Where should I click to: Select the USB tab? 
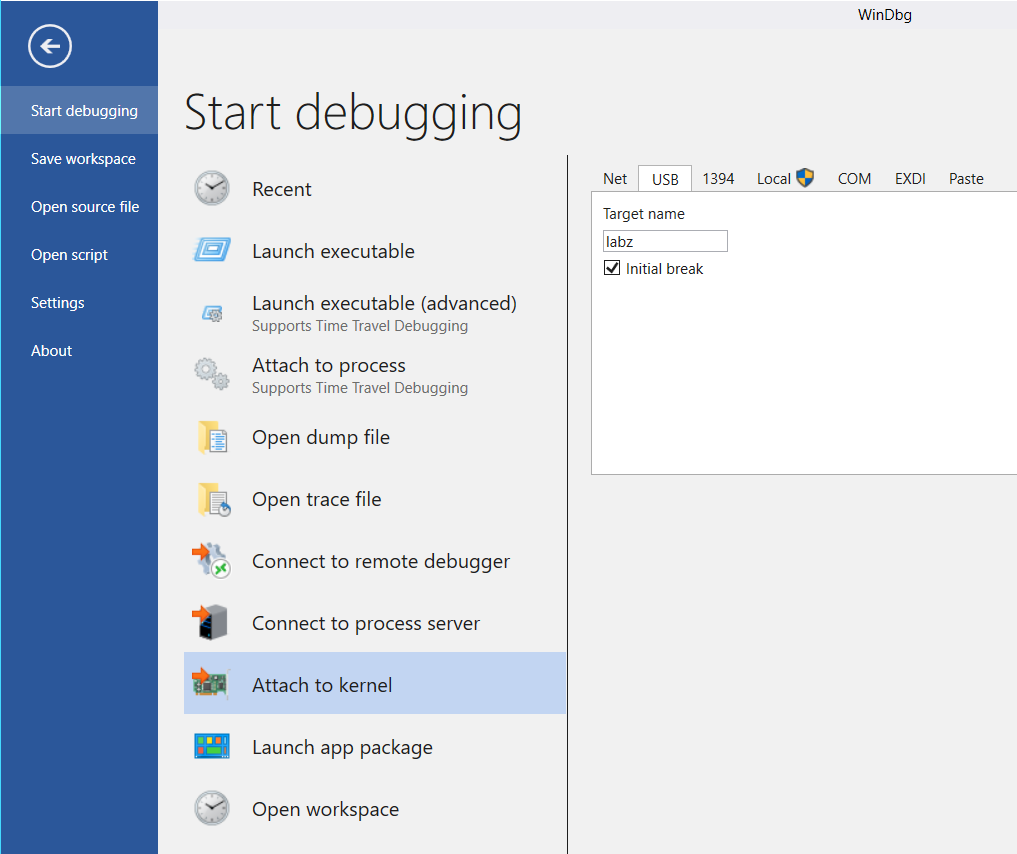point(665,179)
